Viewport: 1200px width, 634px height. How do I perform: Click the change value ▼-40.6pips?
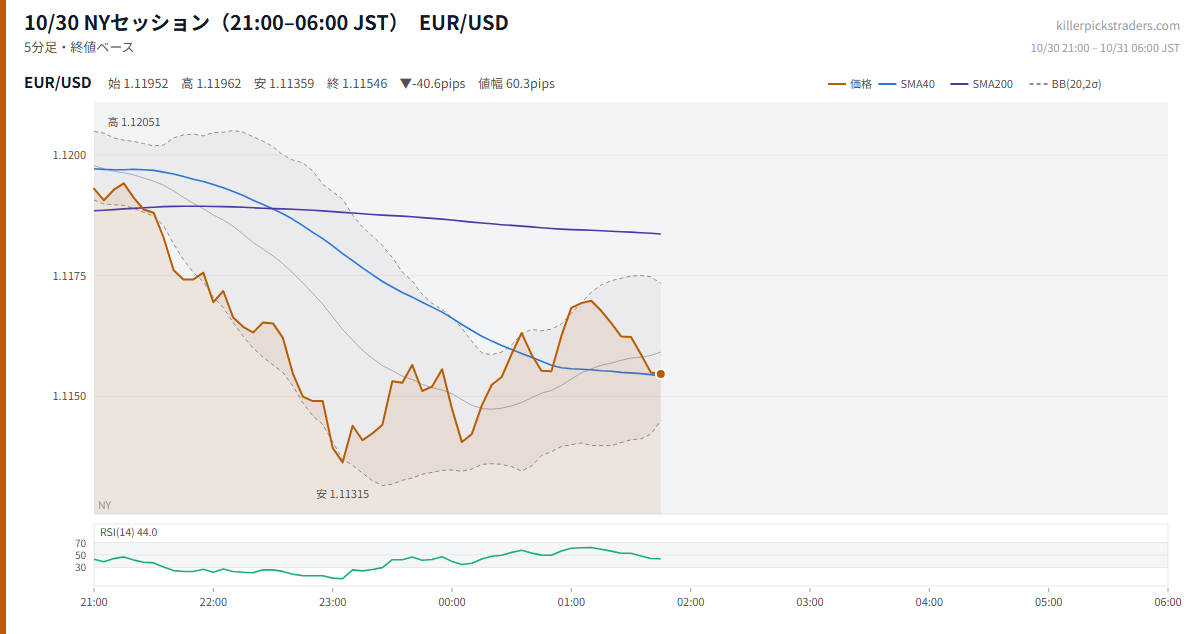click(432, 84)
